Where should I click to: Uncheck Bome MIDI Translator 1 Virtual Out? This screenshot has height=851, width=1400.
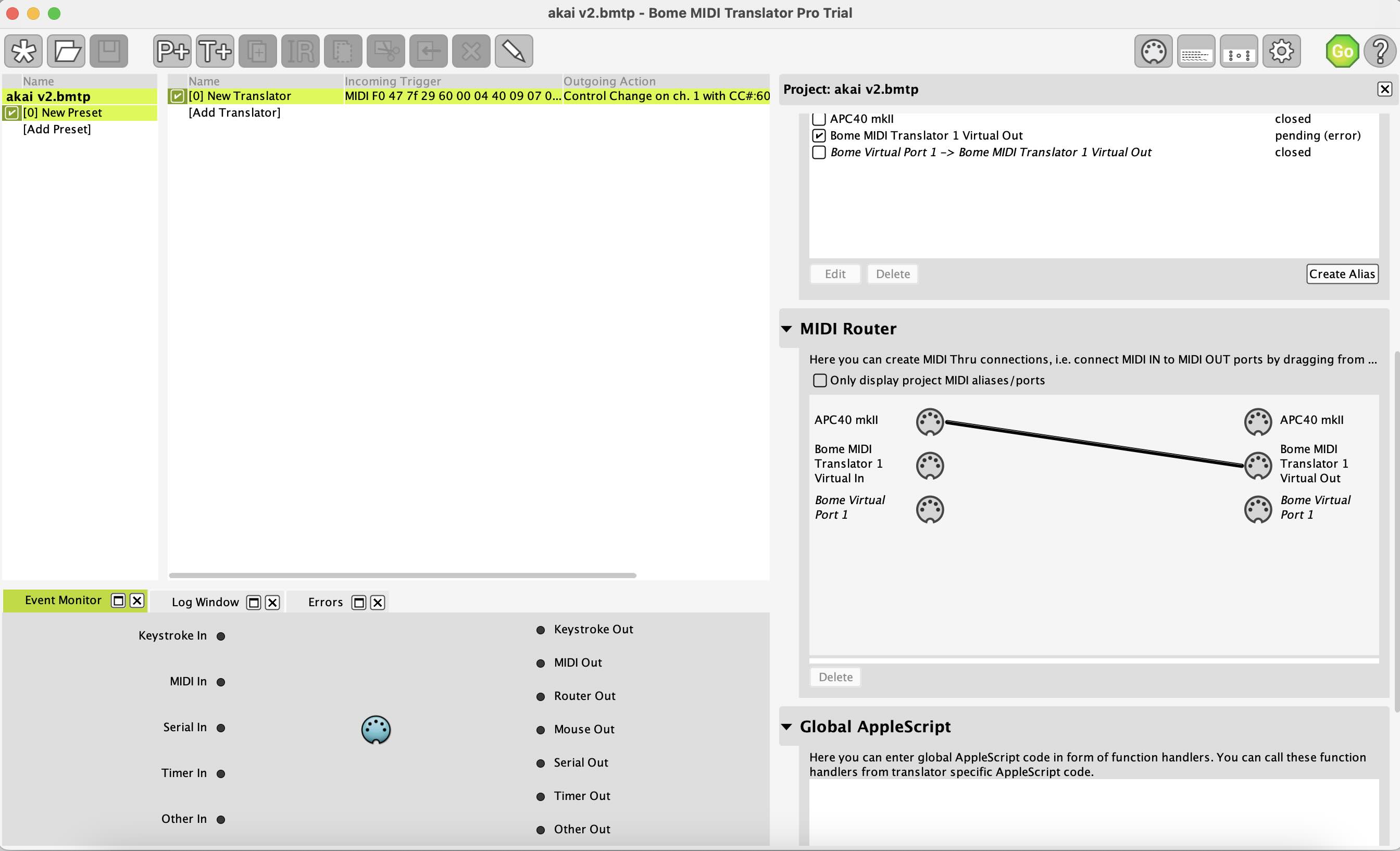(x=819, y=135)
